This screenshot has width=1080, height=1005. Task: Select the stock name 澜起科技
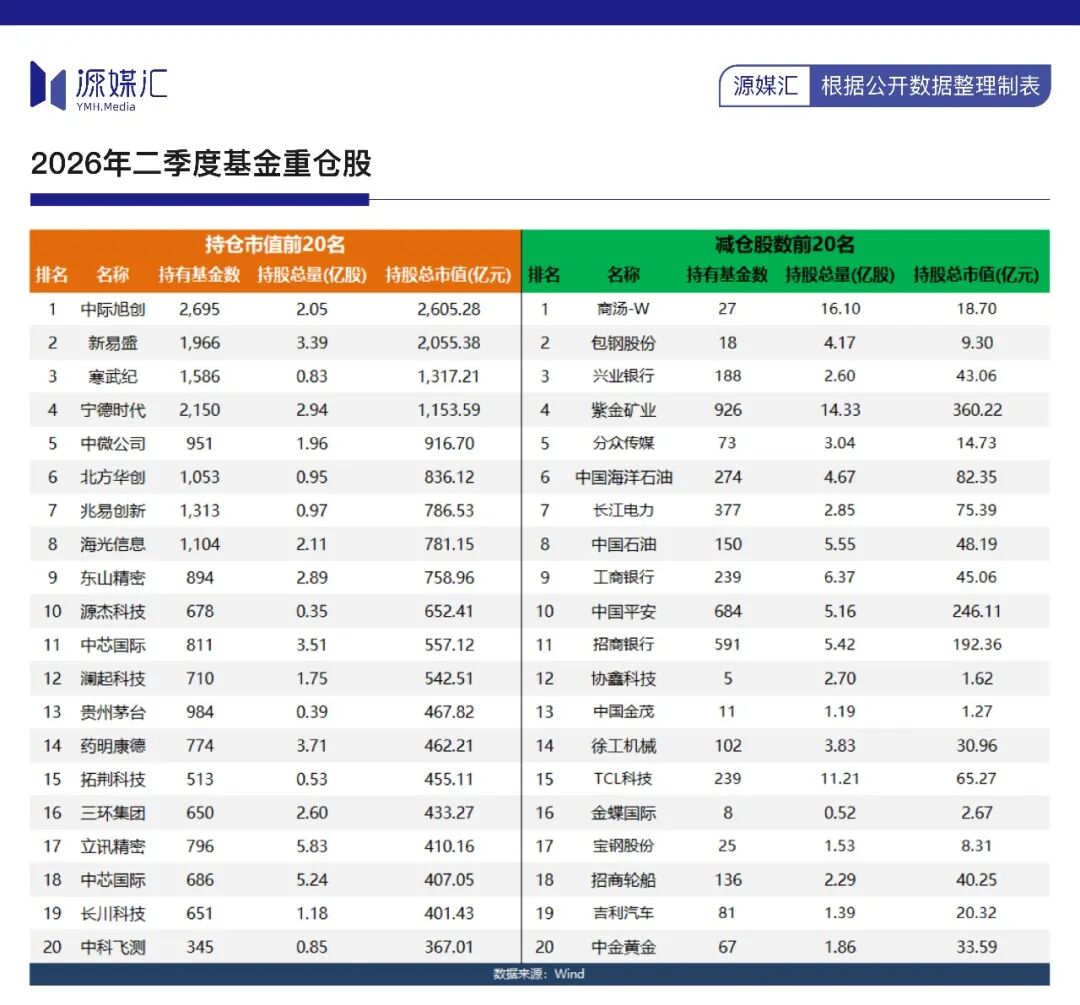113,679
